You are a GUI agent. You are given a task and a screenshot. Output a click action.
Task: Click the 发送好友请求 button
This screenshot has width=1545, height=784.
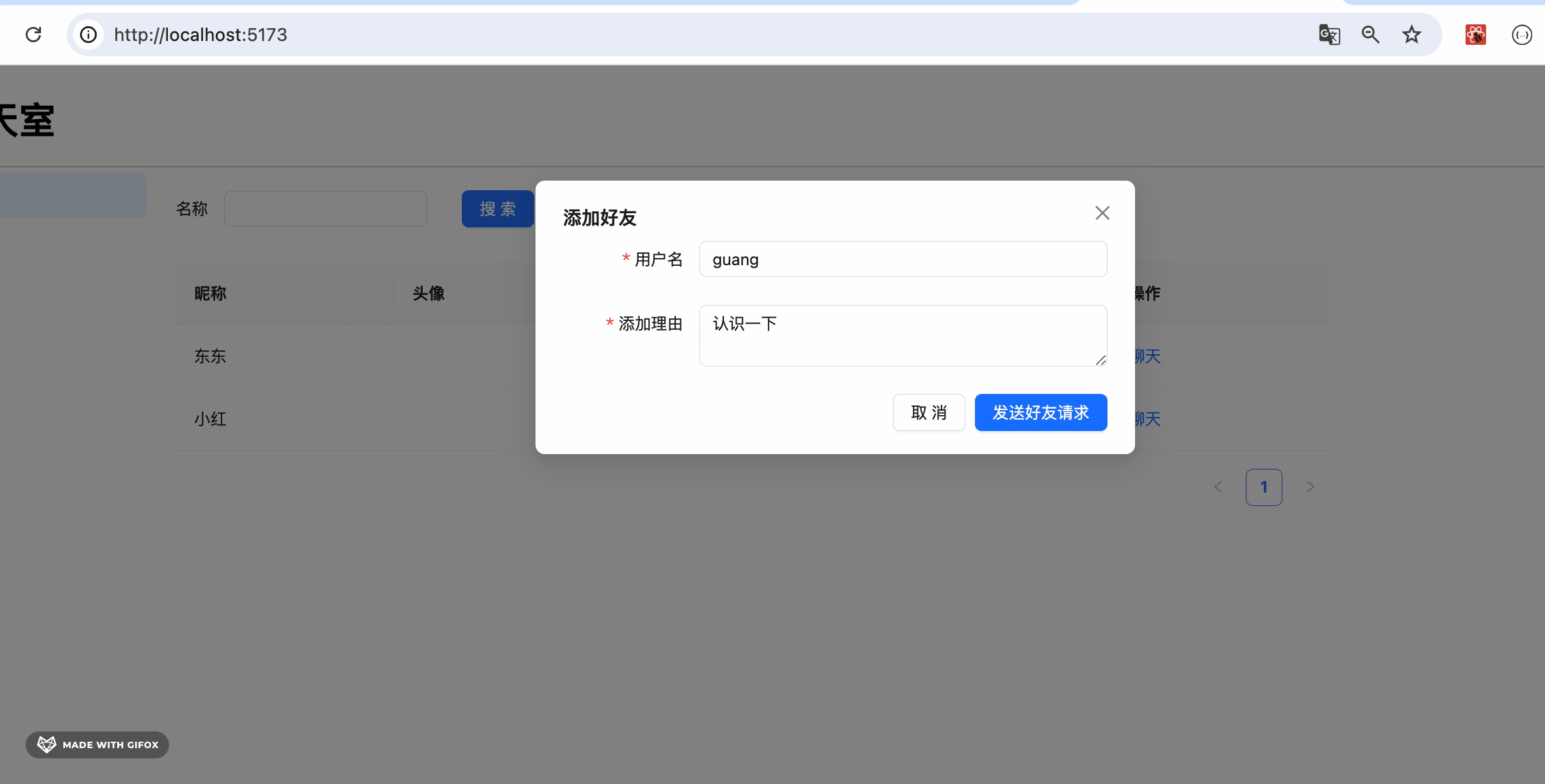(x=1040, y=412)
